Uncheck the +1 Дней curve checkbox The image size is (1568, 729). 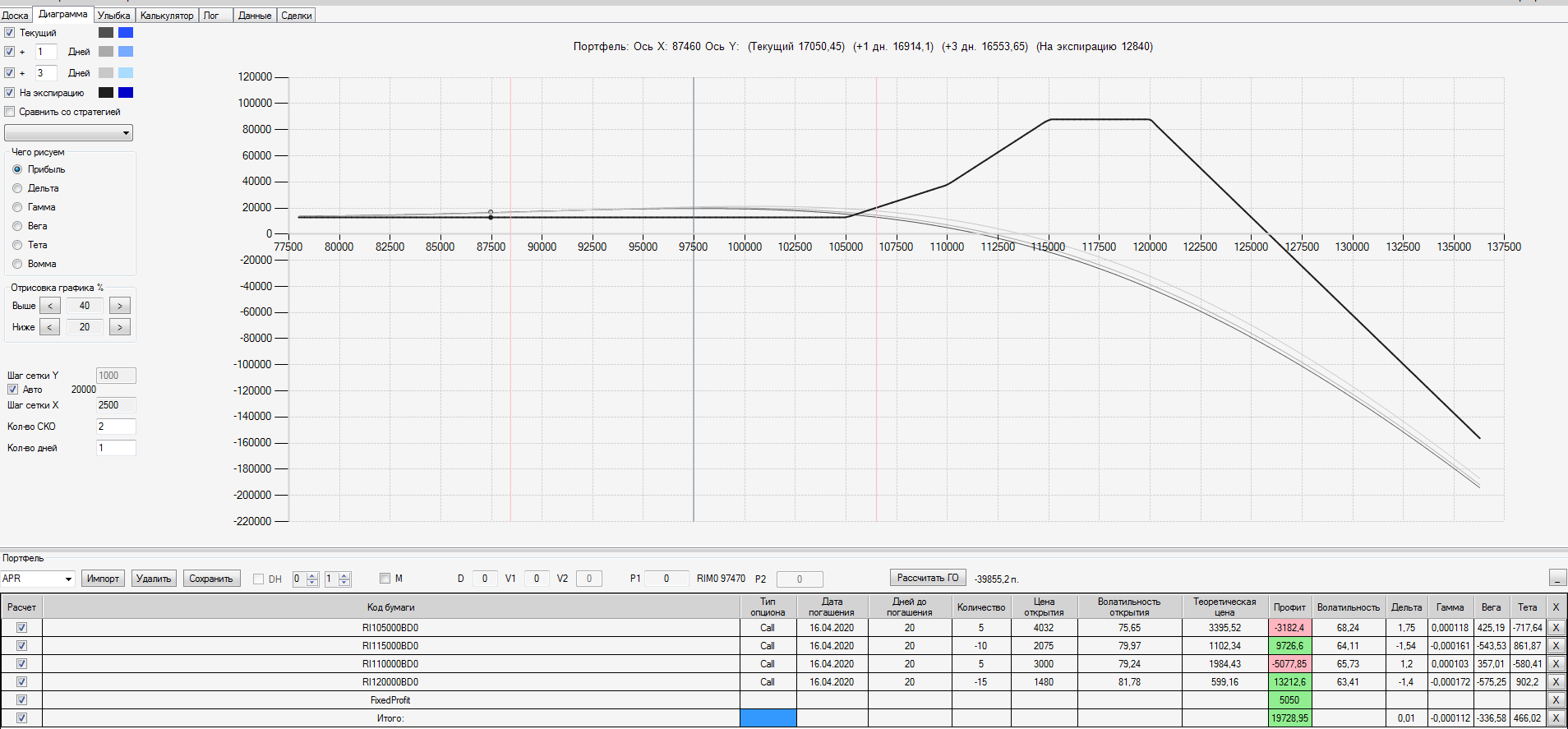point(10,52)
